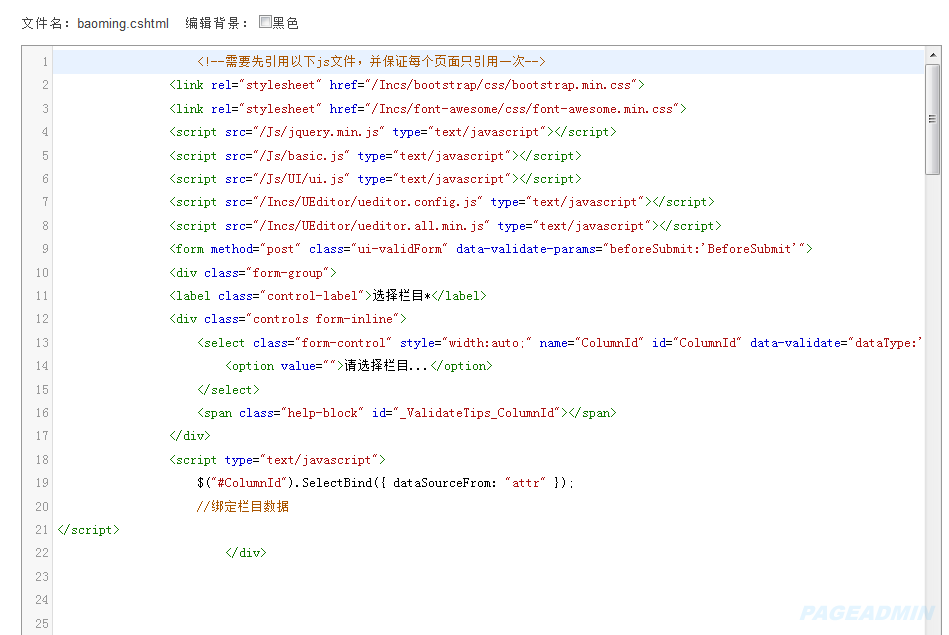
Task: Click the option 请选择栏目... line
Action: tap(359, 366)
